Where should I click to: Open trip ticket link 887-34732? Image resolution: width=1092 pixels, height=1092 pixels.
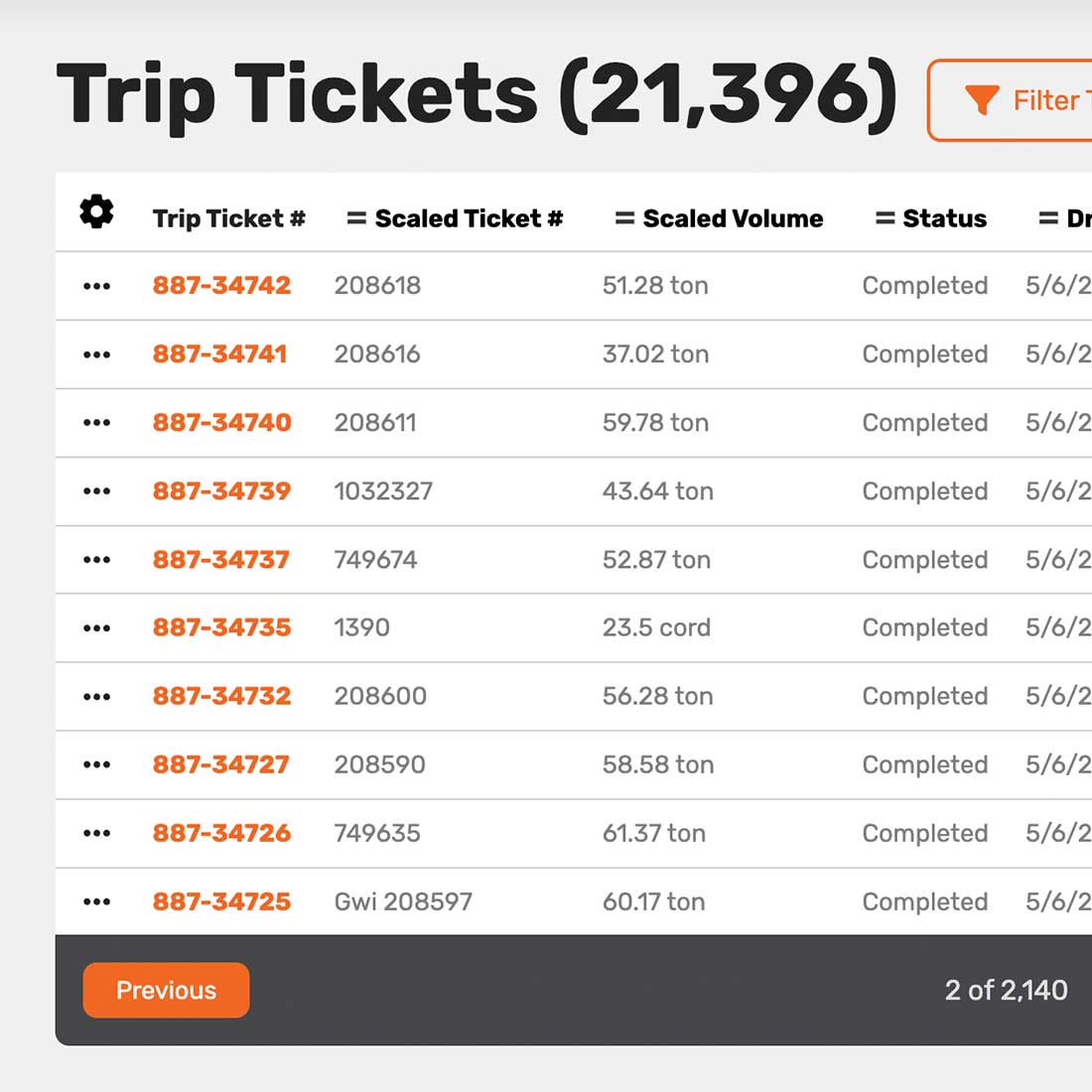221,696
